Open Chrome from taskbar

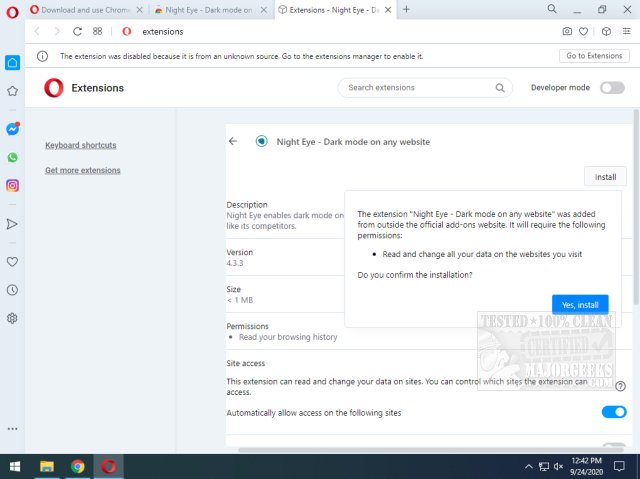click(78, 466)
